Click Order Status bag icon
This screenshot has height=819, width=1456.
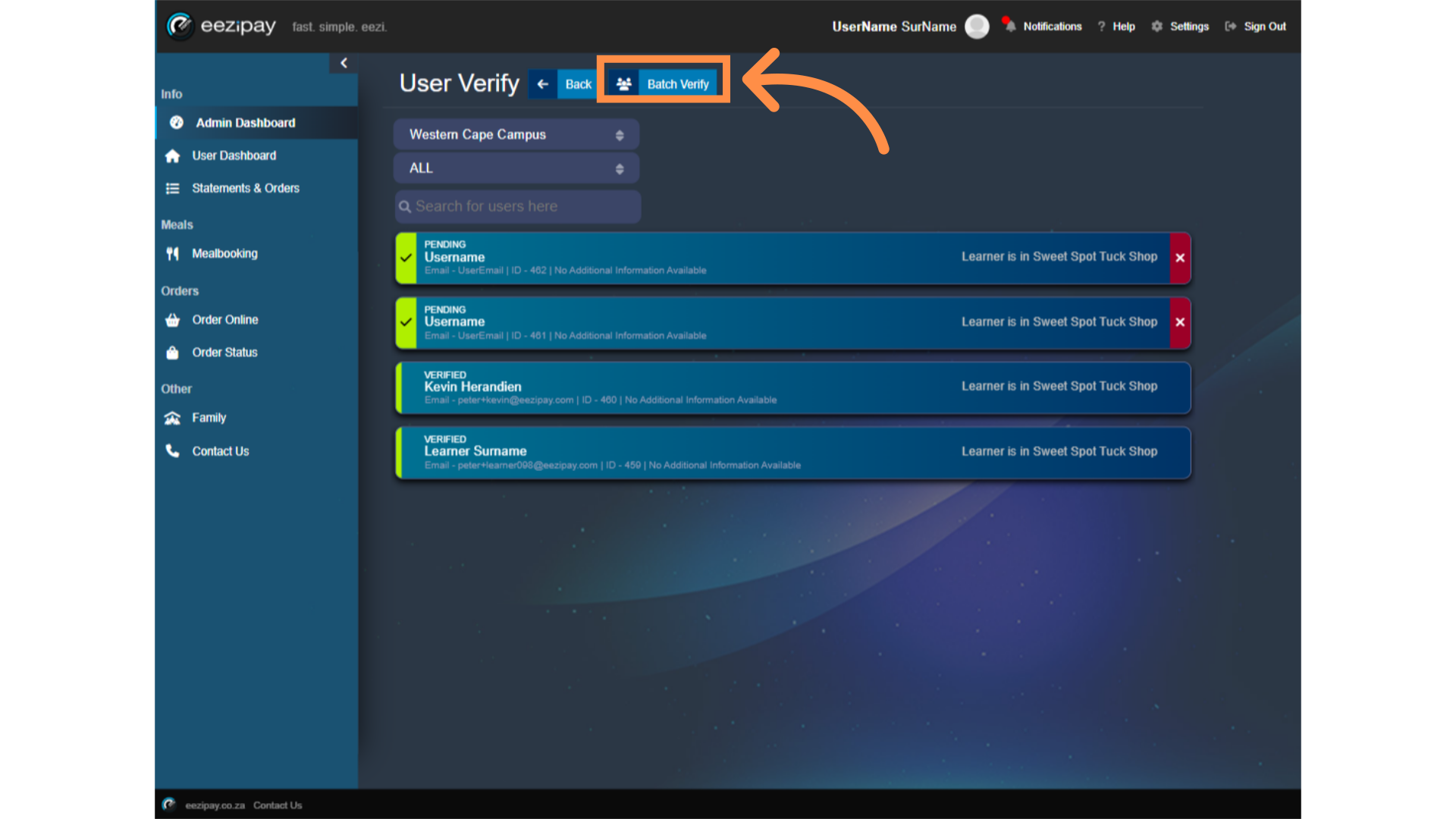coord(173,353)
